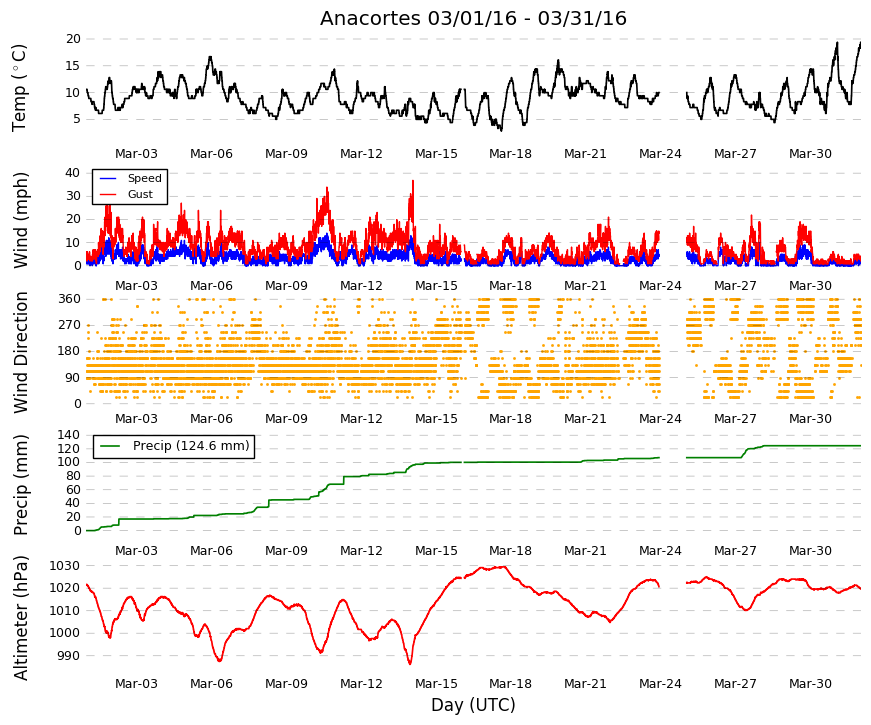Click Mar-21 tick under wind direction chart
This screenshot has width=871, height=725.
(585, 419)
